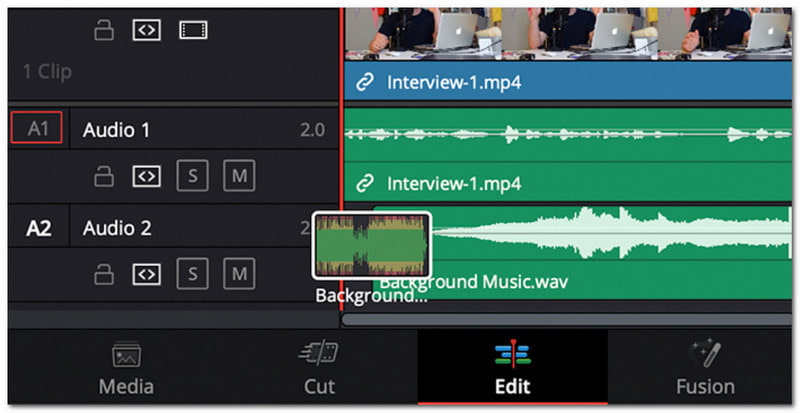Click the Audio 1 track name
This screenshot has width=800, height=413.
pos(116,130)
